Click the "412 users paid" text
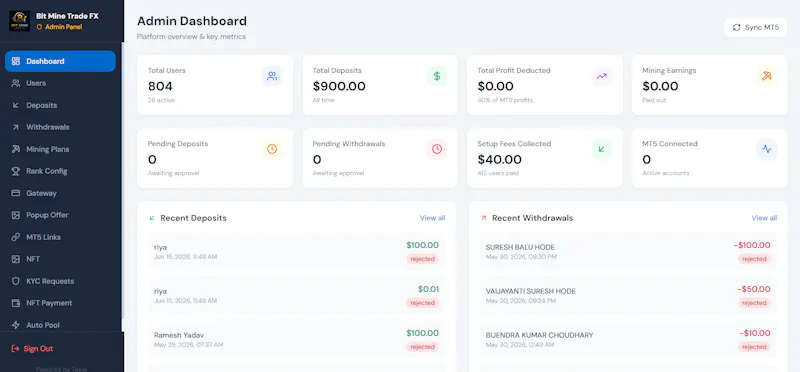Screen dimensions: 800x372 498,173
